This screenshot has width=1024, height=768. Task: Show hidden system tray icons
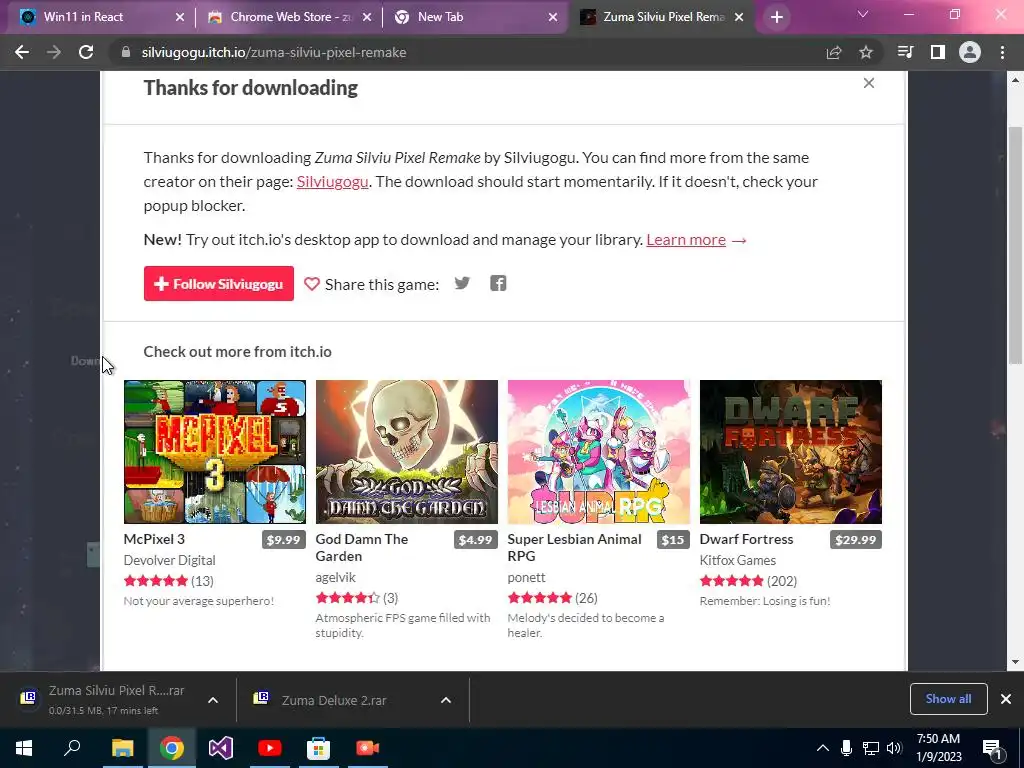[823, 748]
